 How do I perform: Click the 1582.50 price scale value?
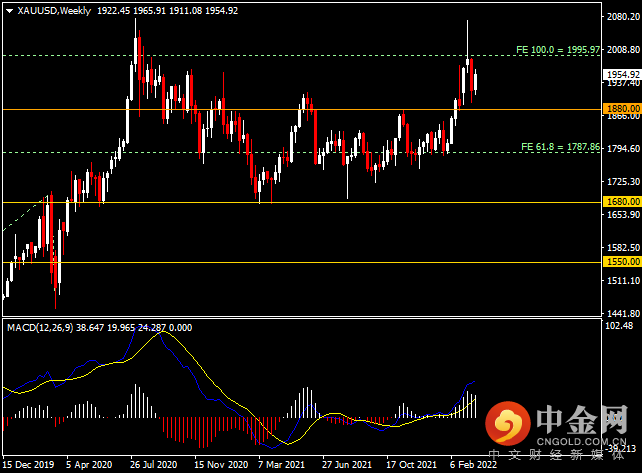click(623, 247)
